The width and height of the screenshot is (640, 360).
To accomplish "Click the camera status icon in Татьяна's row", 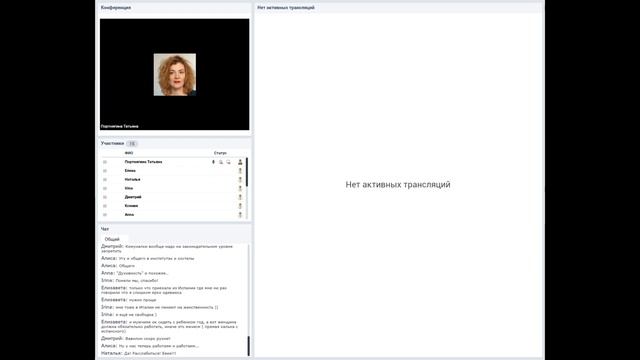I will 221,162.
